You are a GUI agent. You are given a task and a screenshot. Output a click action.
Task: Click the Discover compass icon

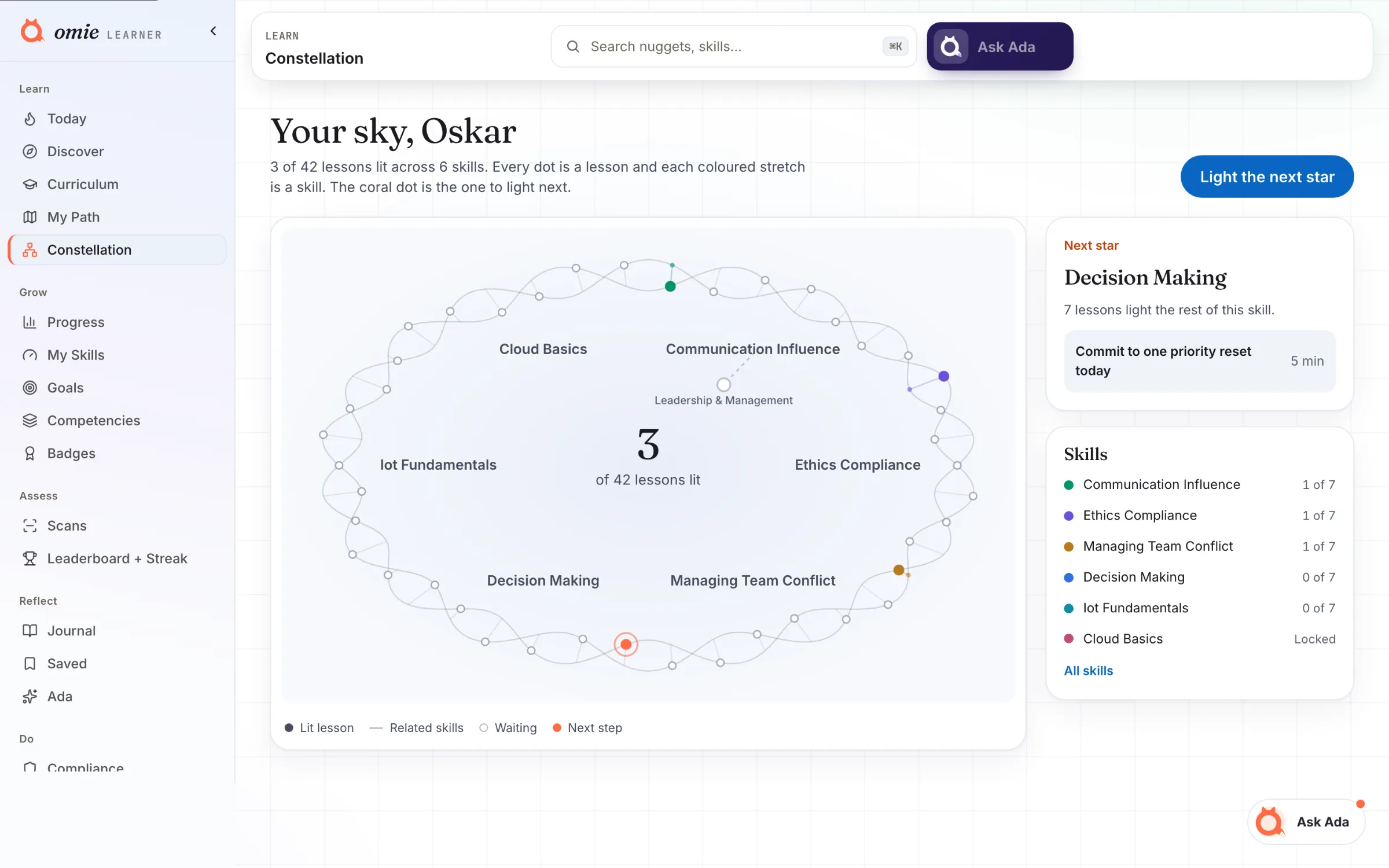pyautogui.click(x=30, y=152)
